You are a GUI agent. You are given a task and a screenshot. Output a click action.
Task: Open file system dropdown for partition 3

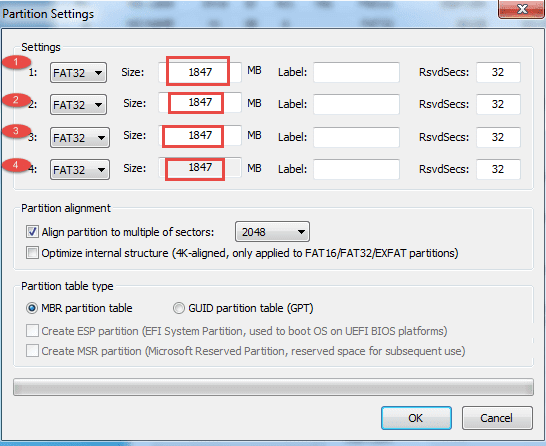(x=80, y=138)
